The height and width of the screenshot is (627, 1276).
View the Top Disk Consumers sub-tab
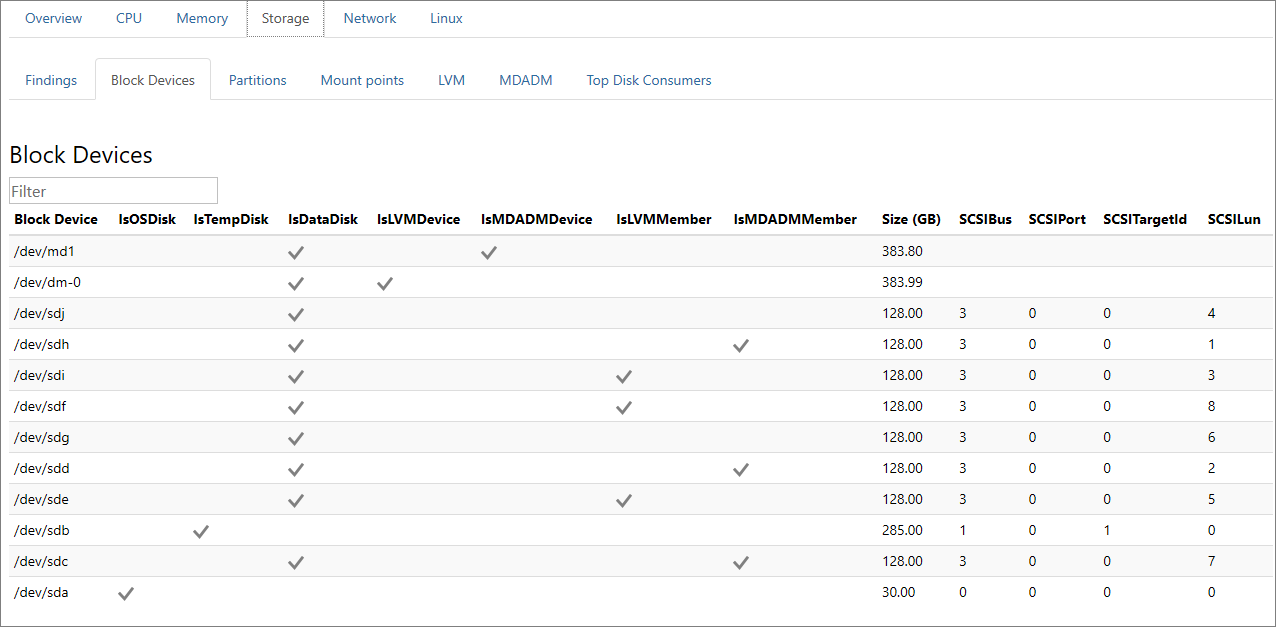648,79
